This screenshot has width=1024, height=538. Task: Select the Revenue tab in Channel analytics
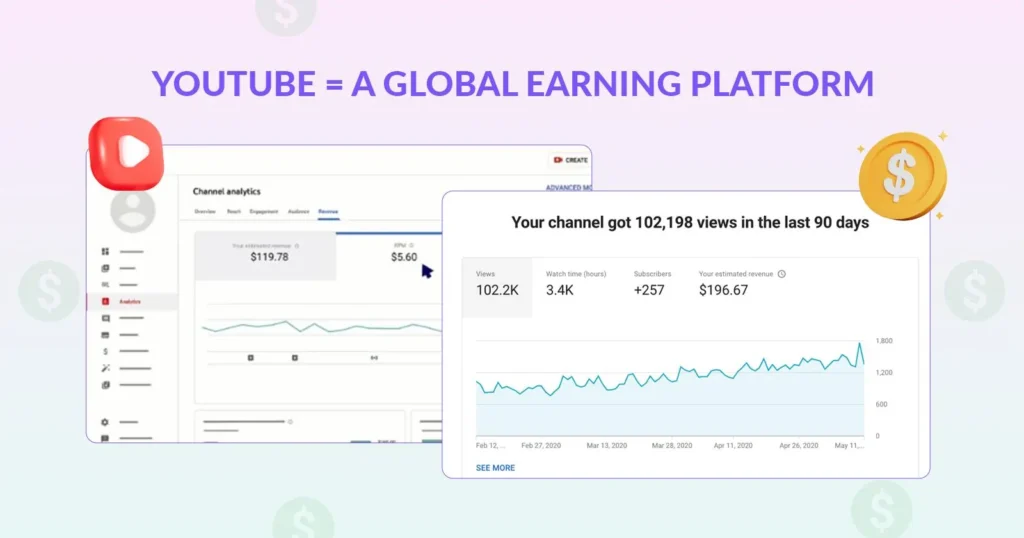coord(328,212)
